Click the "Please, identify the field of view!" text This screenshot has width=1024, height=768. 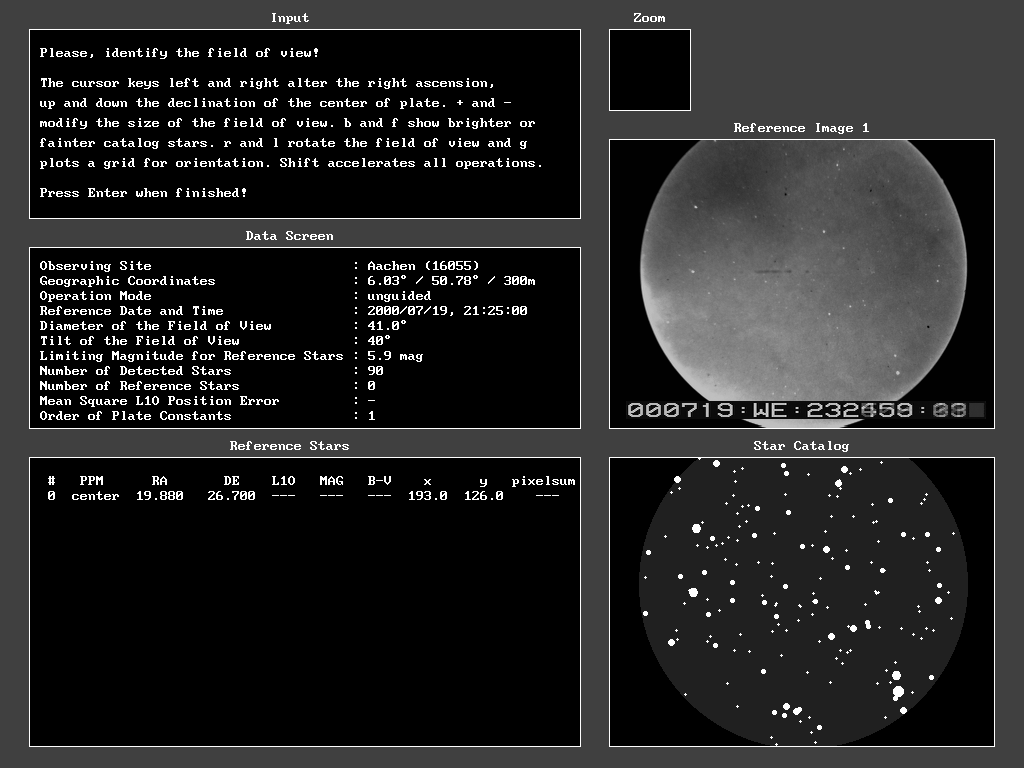tap(179, 52)
